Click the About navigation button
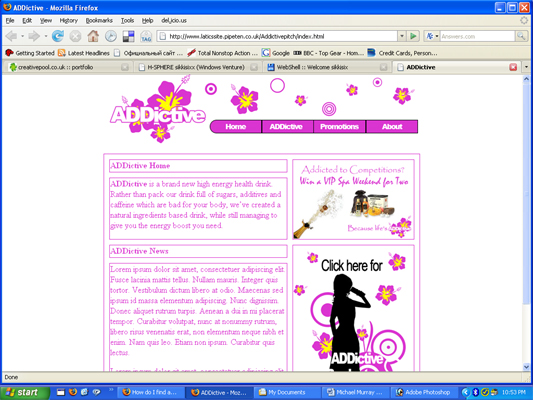 click(x=392, y=127)
